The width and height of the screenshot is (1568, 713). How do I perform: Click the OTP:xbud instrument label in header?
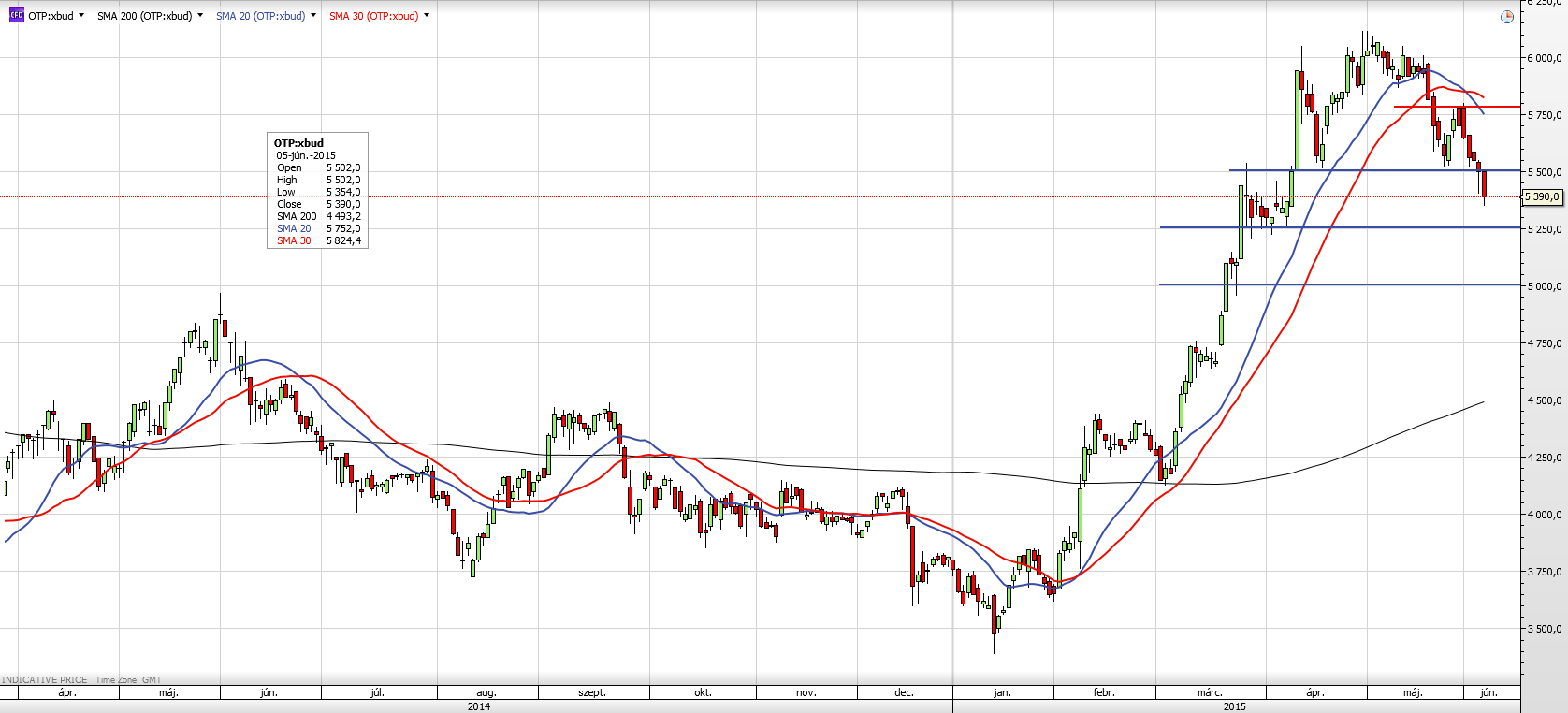pos(51,16)
